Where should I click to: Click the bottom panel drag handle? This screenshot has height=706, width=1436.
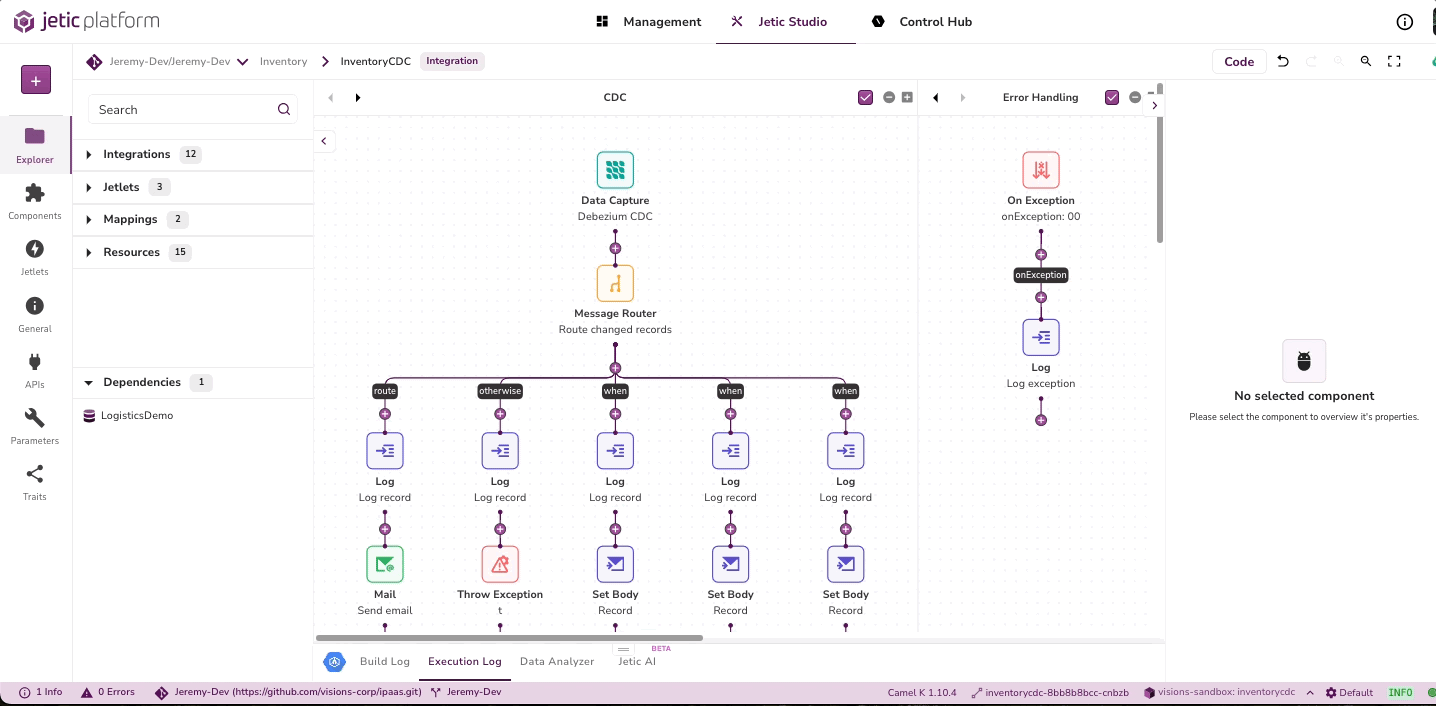[x=623, y=649]
